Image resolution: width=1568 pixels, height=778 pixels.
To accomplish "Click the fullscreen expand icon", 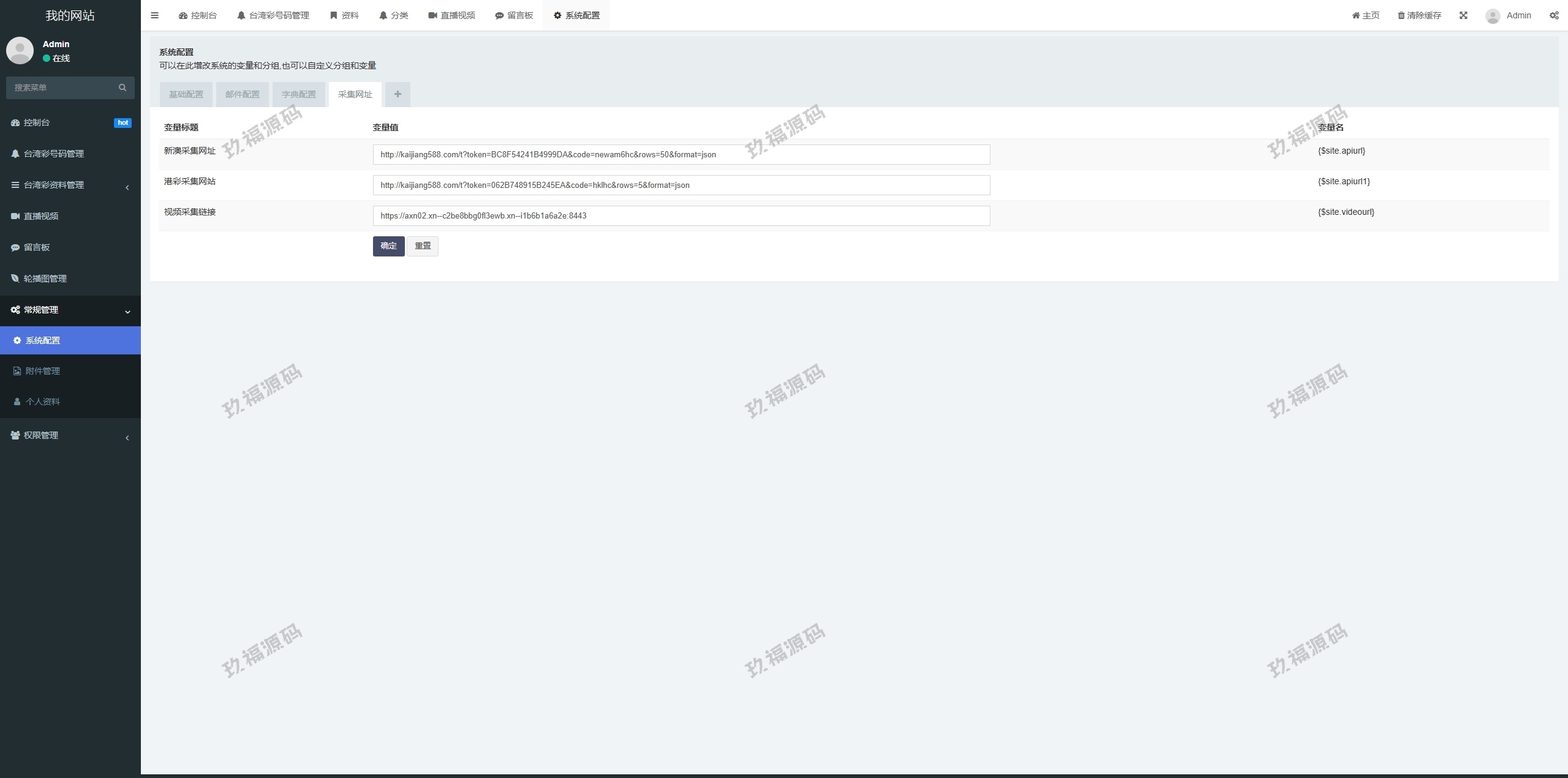I will point(1463,15).
